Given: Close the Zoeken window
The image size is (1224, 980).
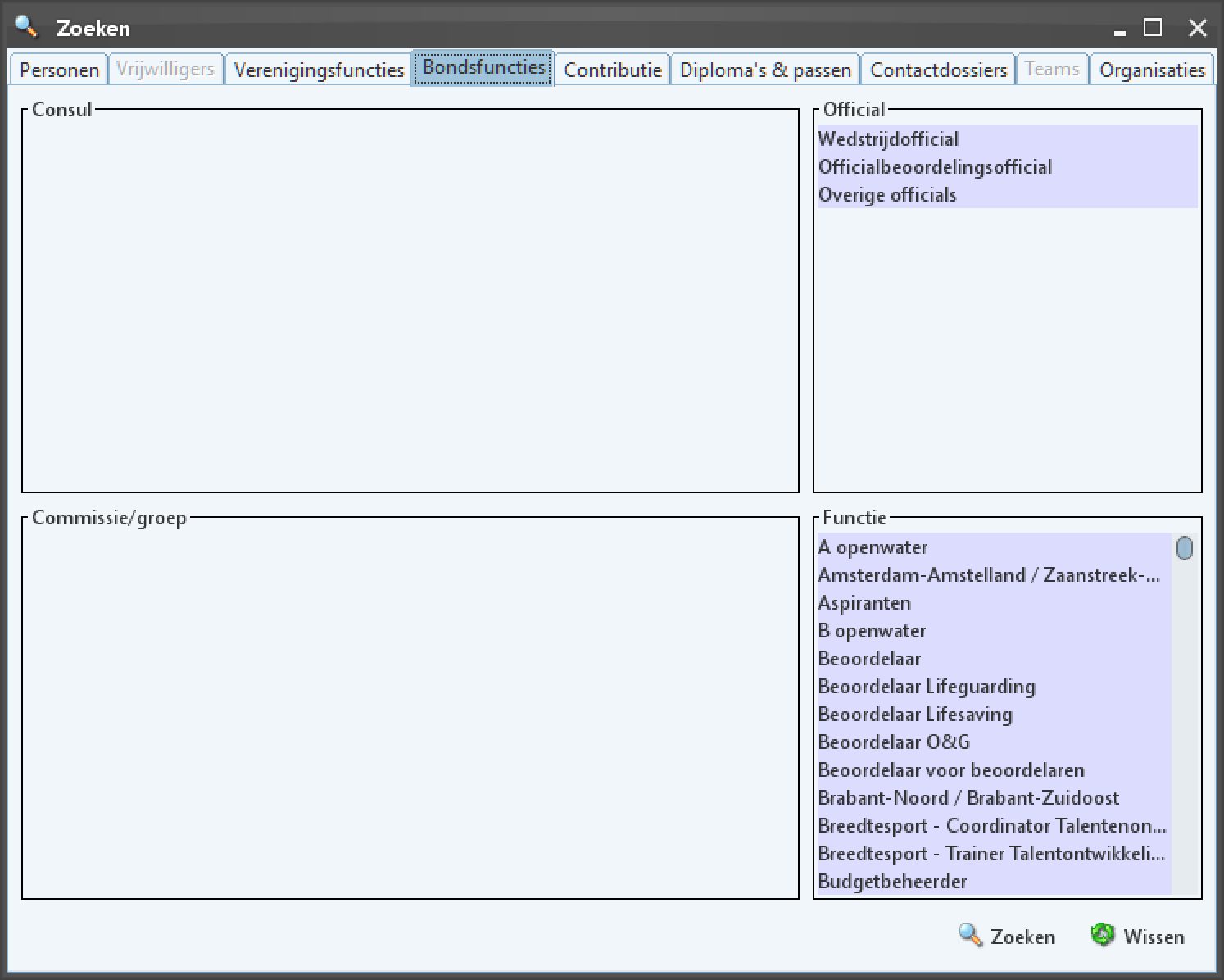Looking at the screenshot, I should click(1197, 28).
